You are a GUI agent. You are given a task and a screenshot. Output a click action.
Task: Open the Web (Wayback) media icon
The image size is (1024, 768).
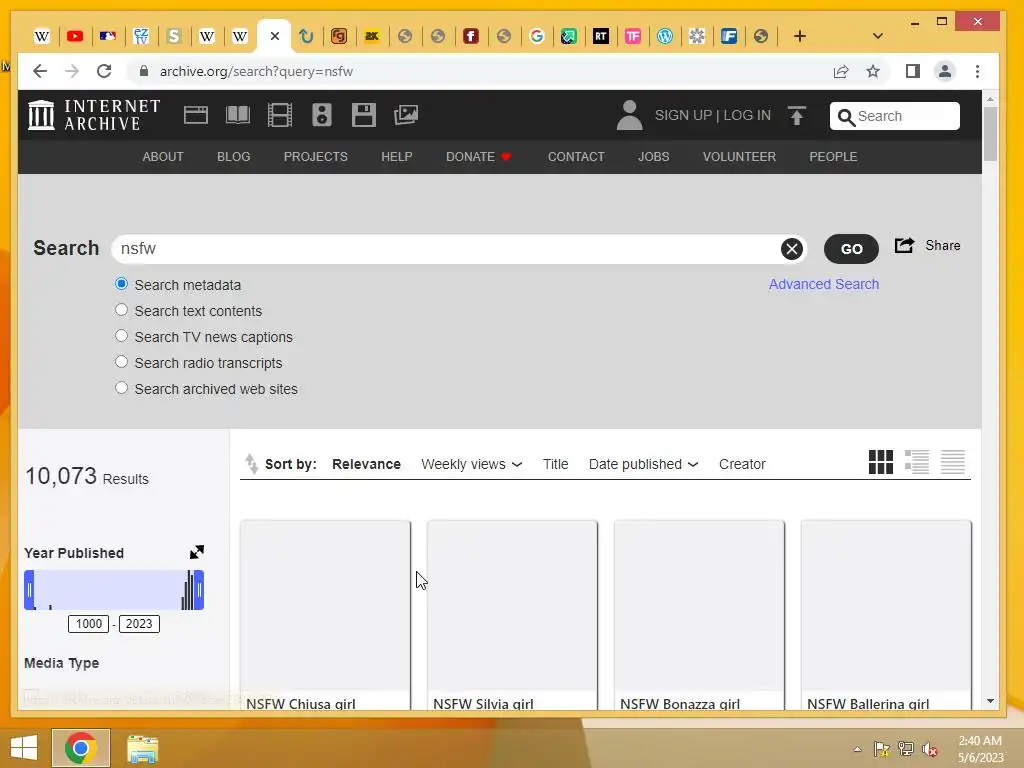pos(195,116)
